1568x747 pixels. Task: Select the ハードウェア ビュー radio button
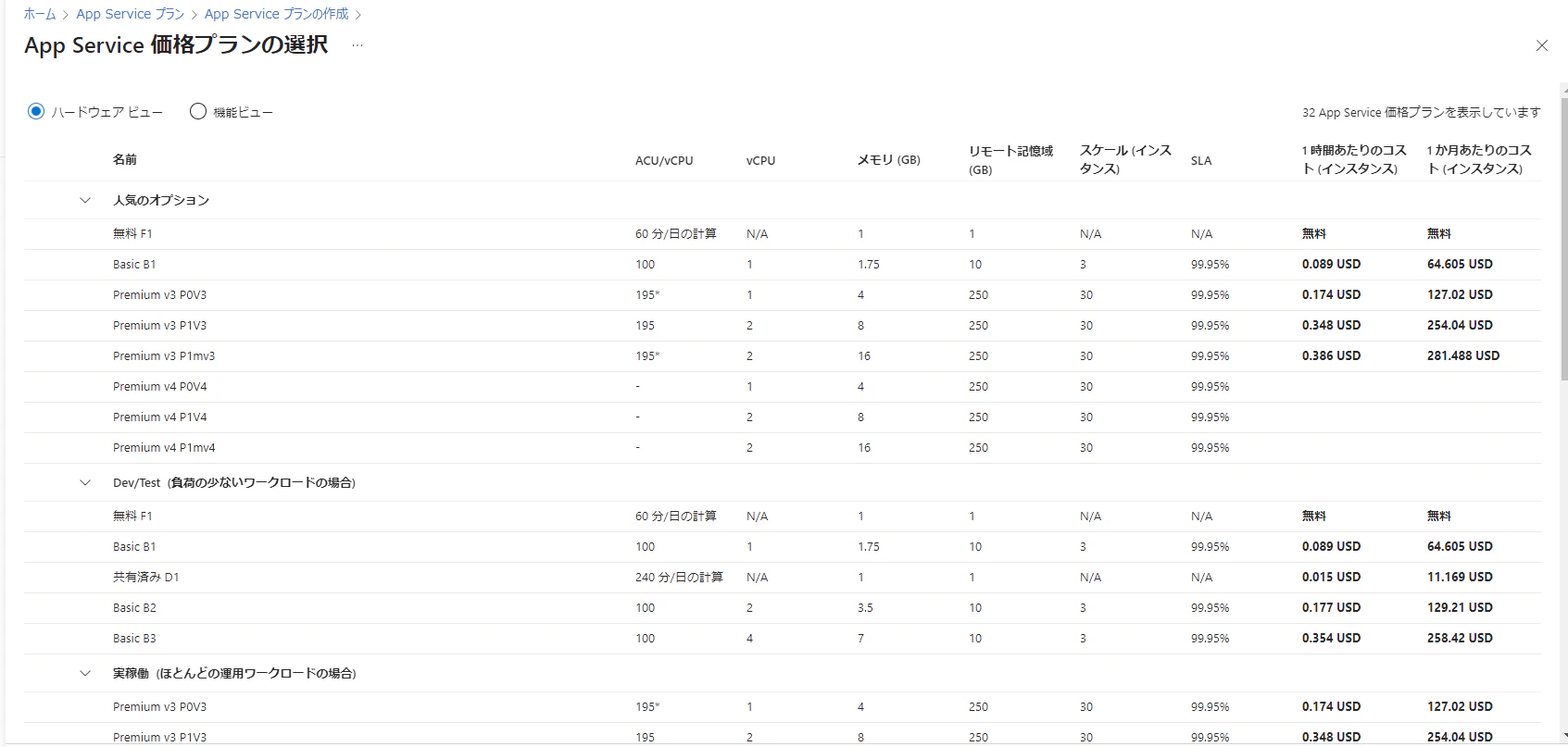click(36, 112)
